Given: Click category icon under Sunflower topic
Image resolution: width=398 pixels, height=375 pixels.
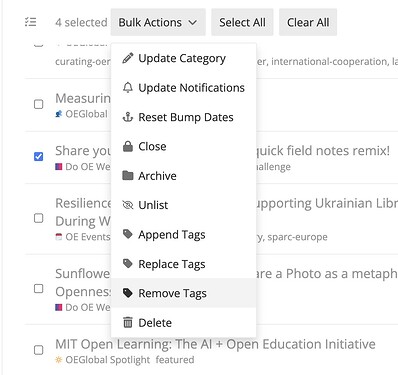Looking at the screenshot, I should [59, 307].
